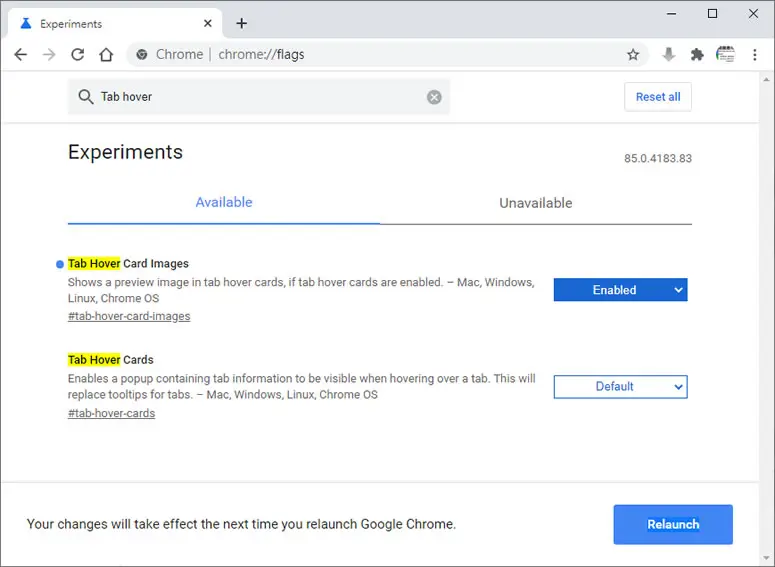
Task: Open the Chrome three-dot menu
Action: coord(755,54)
